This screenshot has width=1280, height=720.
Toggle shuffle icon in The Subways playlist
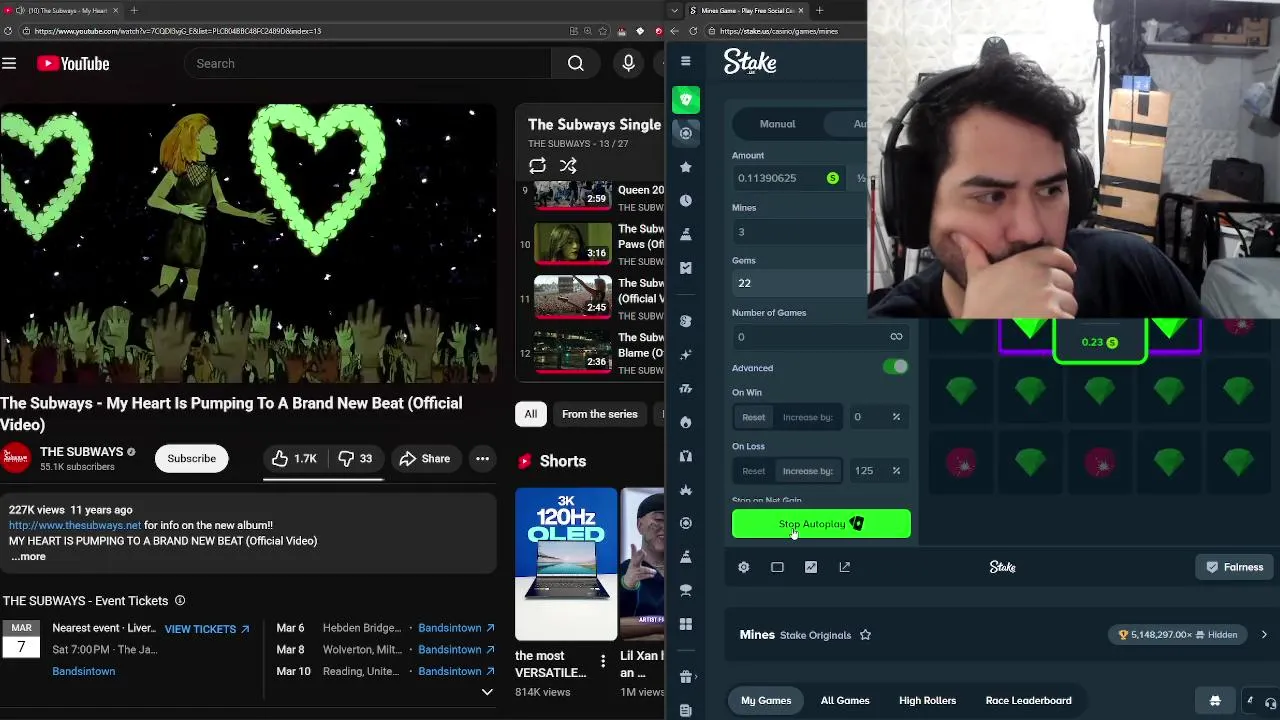(568, 165)
